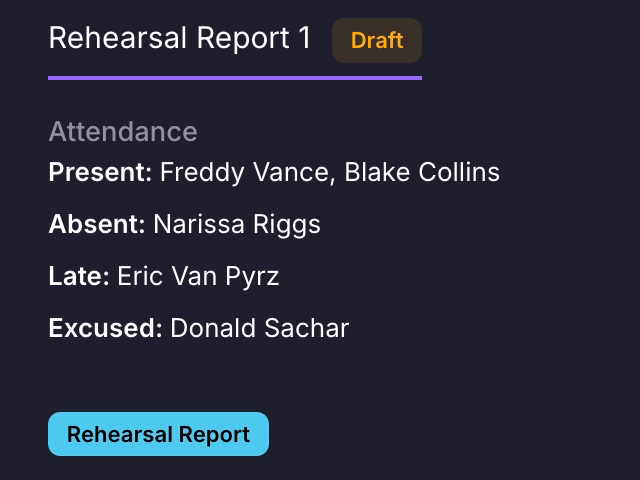Select the surname Sachar
640x480 pixels.
(307, 328)
